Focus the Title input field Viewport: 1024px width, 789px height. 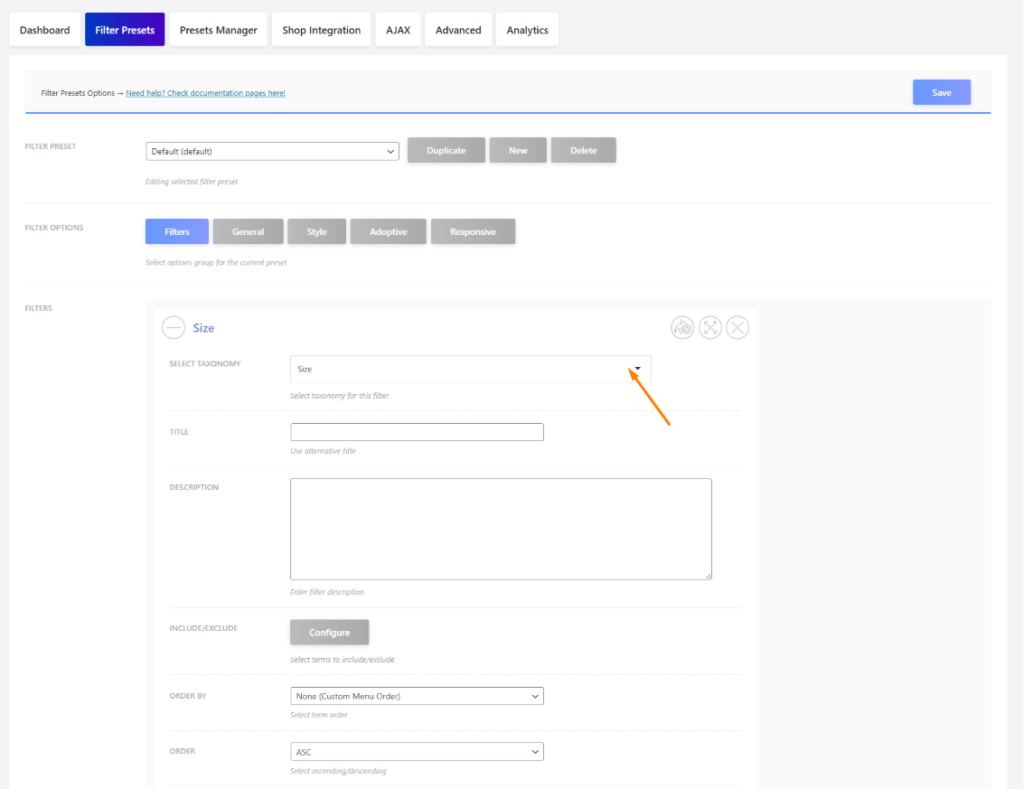[x=417, y=432]
